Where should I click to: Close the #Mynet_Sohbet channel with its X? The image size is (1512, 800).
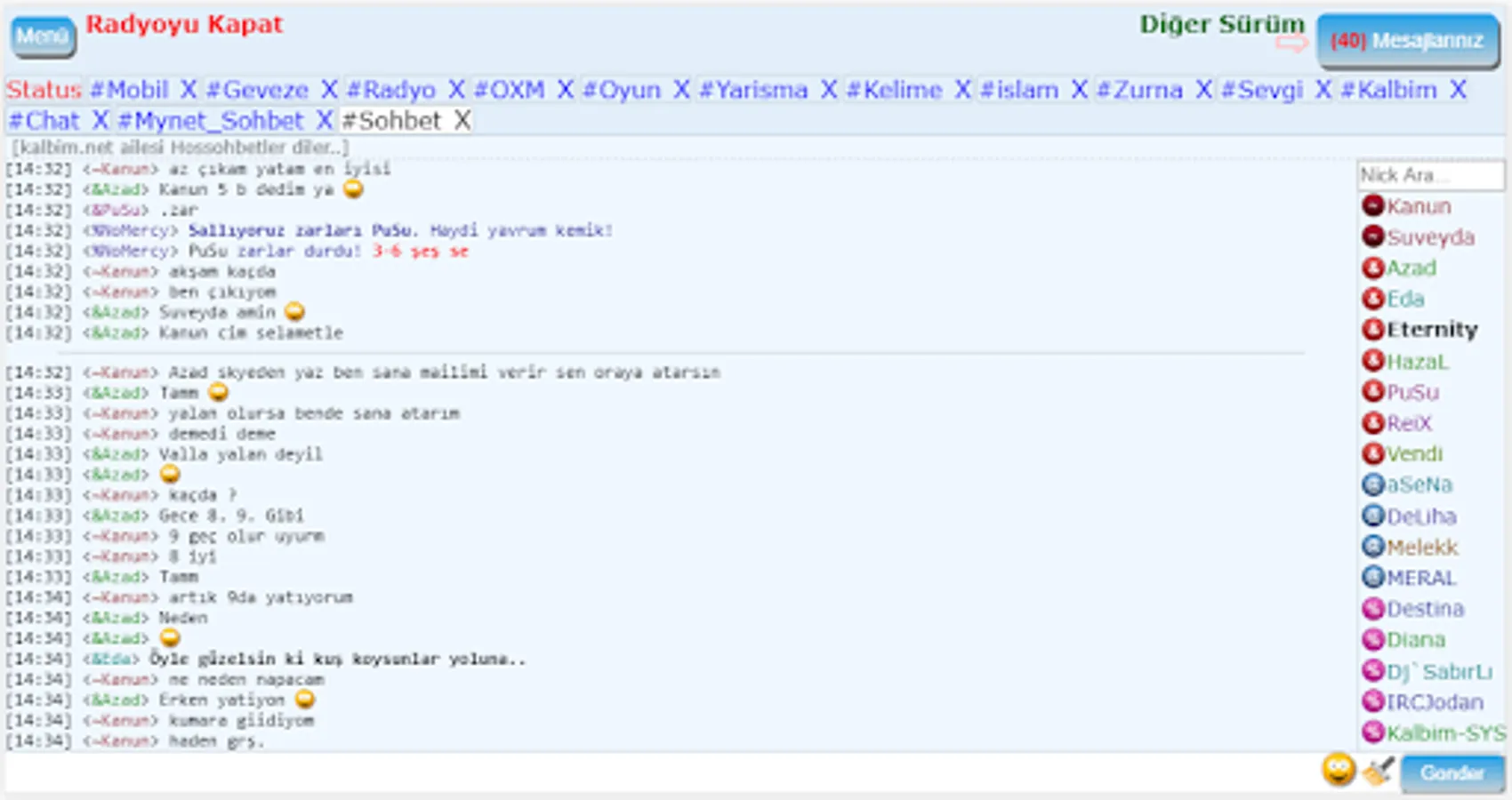325,120
